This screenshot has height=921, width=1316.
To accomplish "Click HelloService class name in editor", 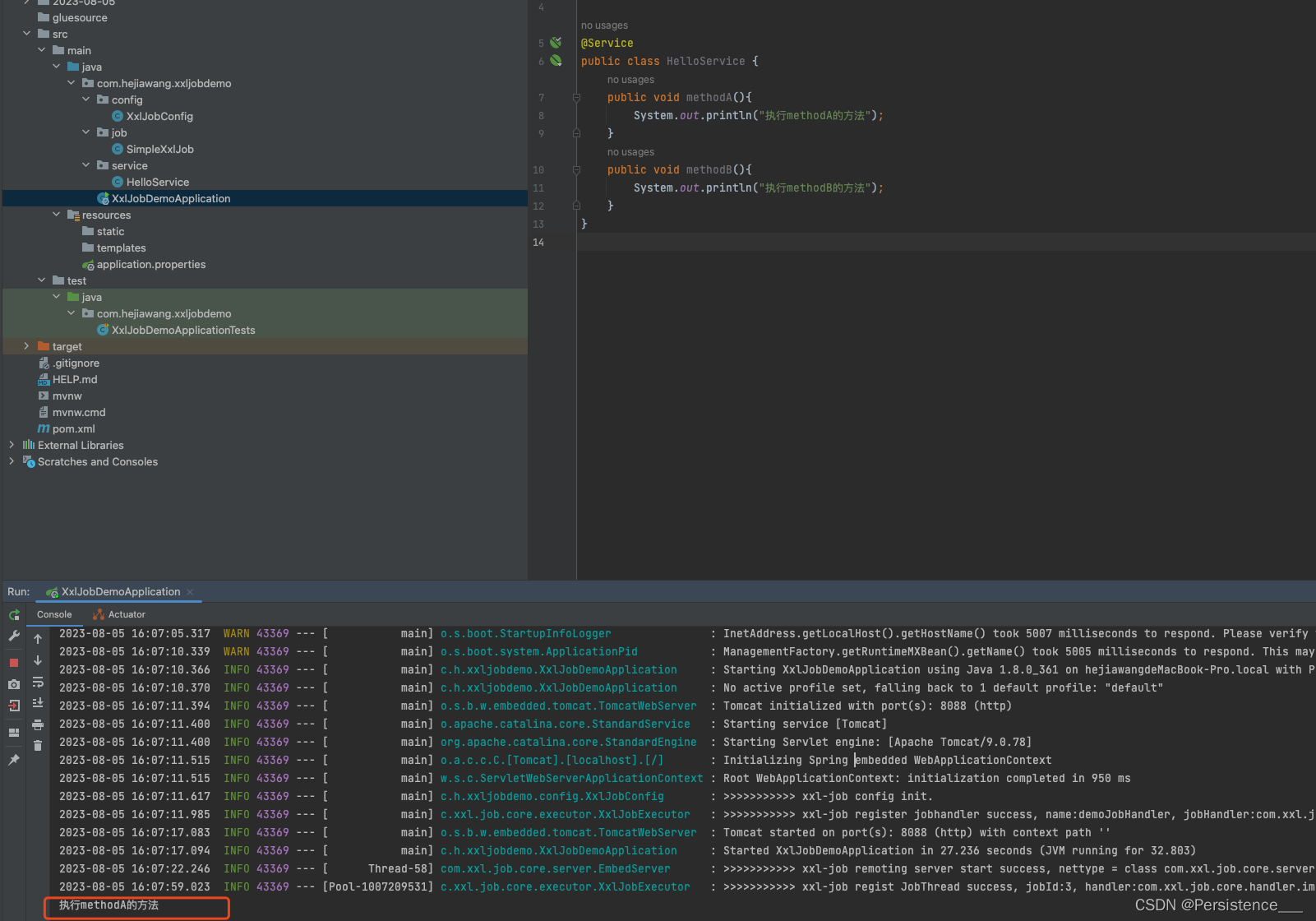I will point(705,61).
